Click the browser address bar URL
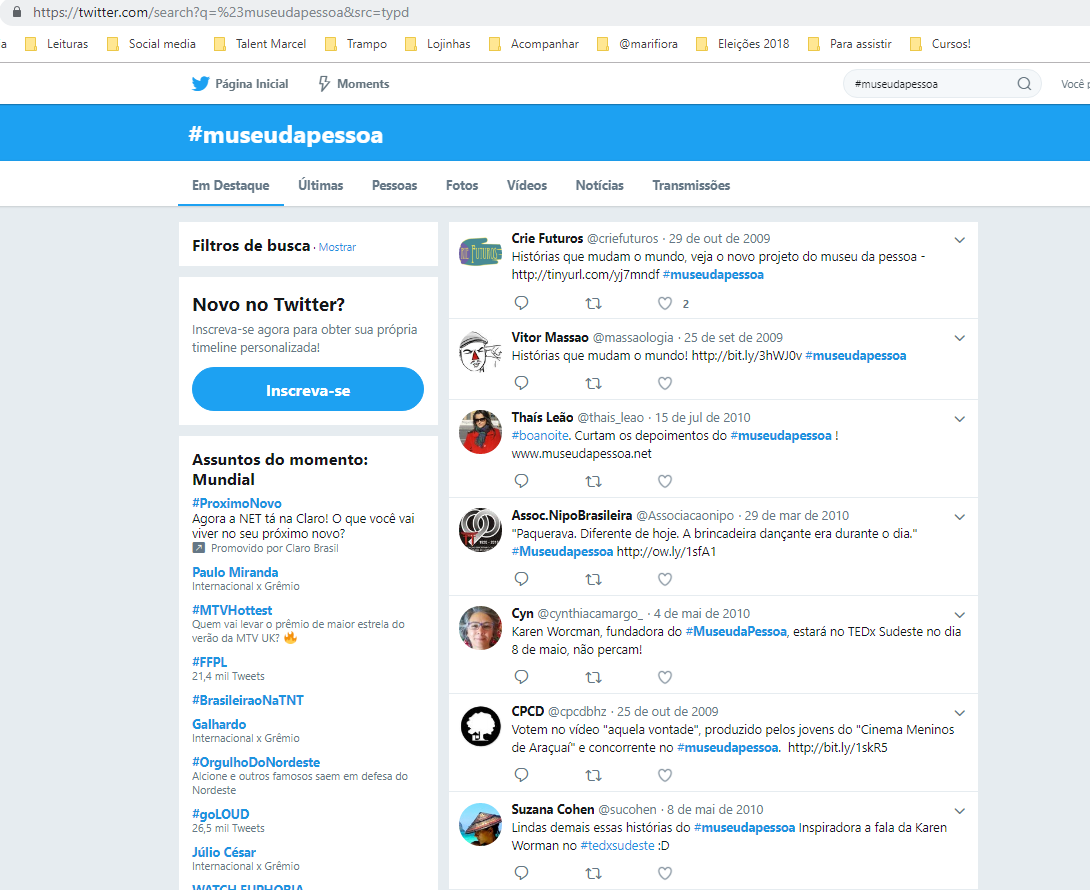This screenshot has width=1090, height=890. click(x=221, y=13)
